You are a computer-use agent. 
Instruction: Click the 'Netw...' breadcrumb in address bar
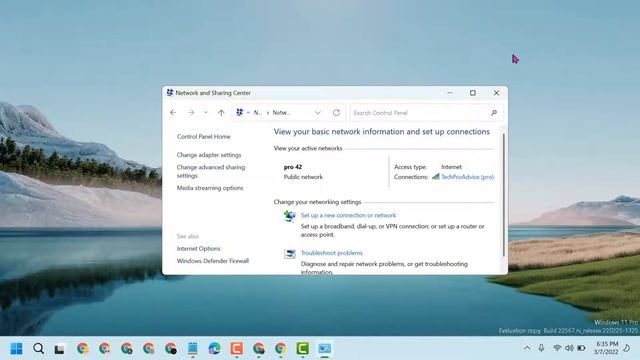(x=281, y=113)
